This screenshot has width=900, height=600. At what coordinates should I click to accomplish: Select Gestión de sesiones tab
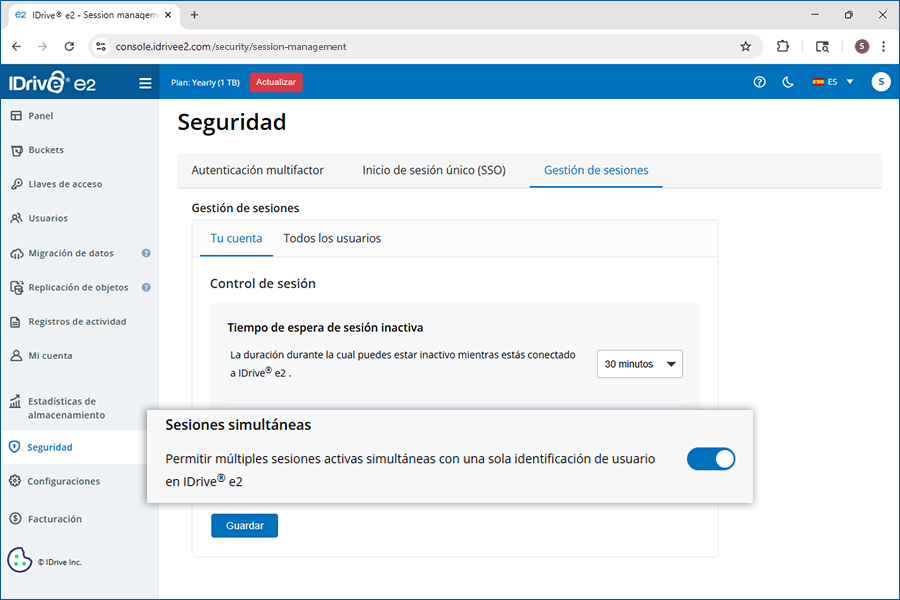click(x=596, y=170)
